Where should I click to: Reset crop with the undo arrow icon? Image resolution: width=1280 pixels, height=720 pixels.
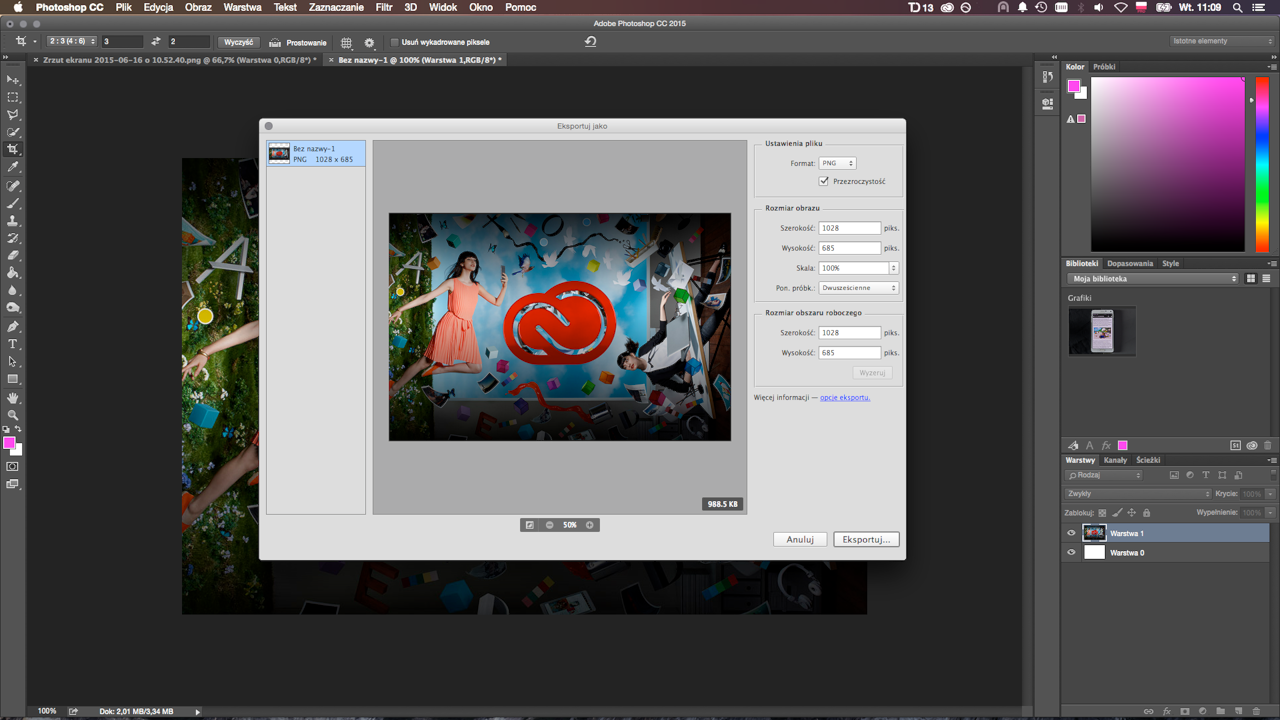click(x=590, y=42)
